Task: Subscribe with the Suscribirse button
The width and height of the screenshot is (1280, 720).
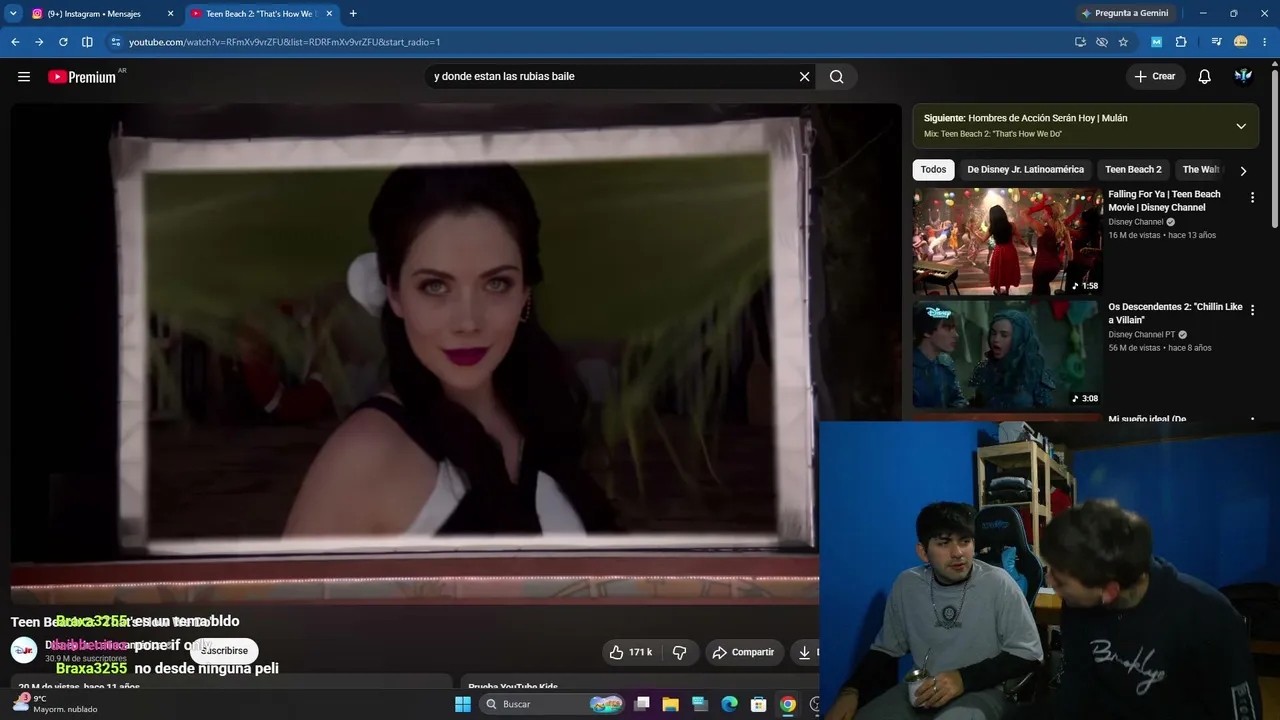Action: [224, 651]
